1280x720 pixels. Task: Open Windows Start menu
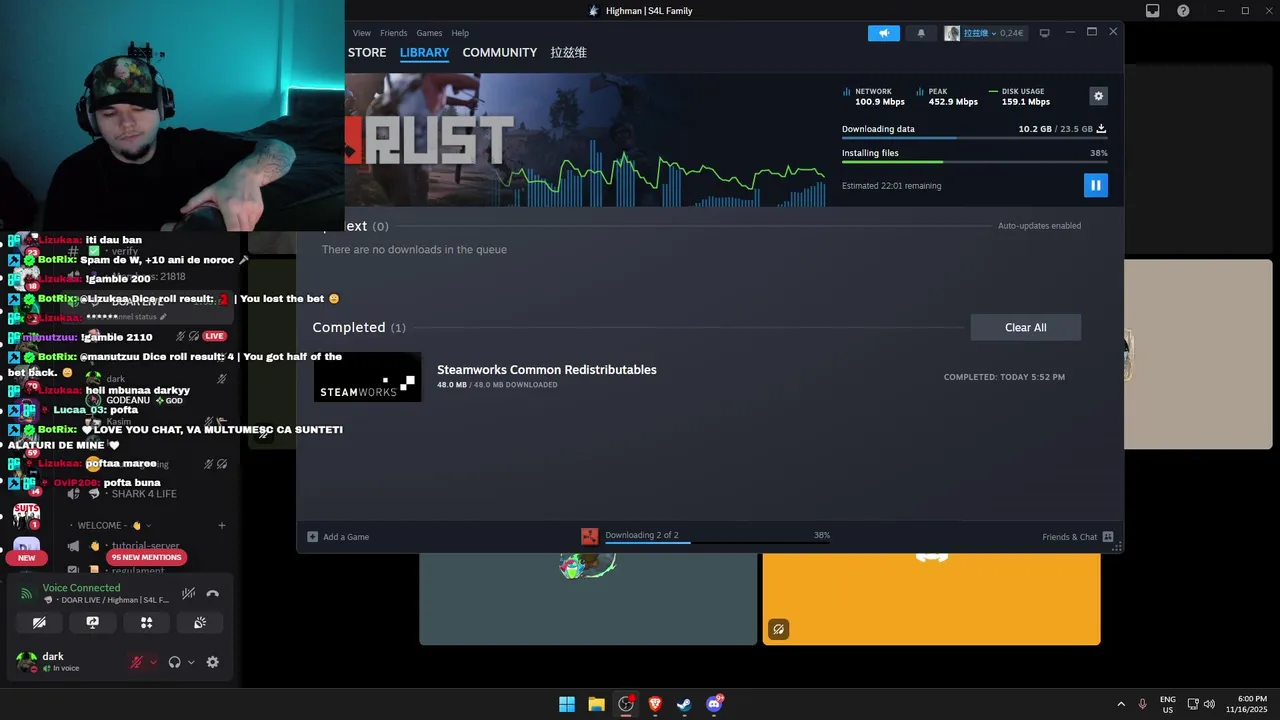coord(567,704)
